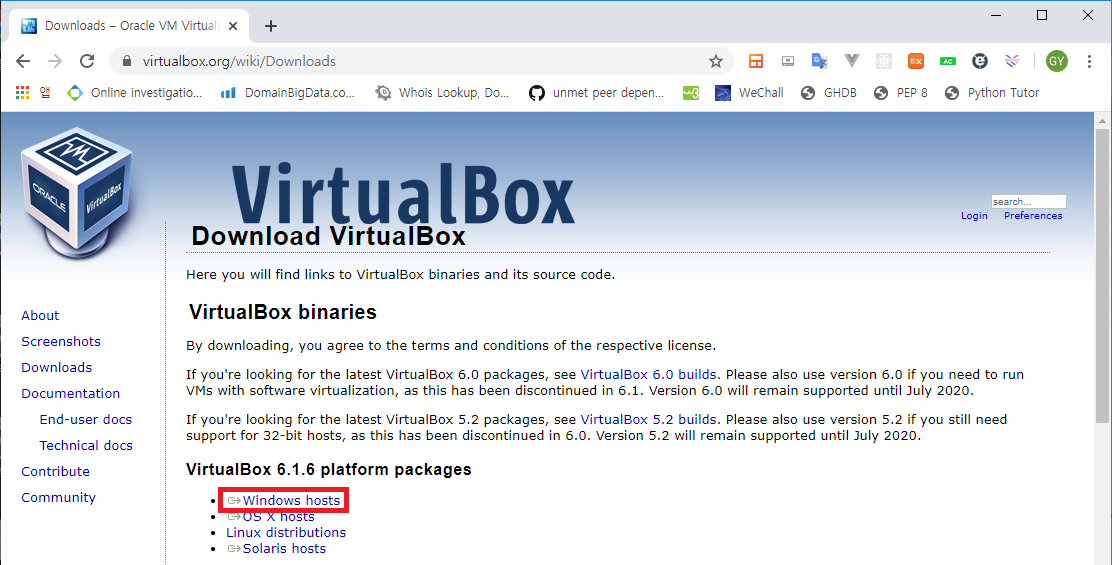Screen dimensions: 1112x565
Task: Open Documentation in the sidebar
Action: (70, 393)
